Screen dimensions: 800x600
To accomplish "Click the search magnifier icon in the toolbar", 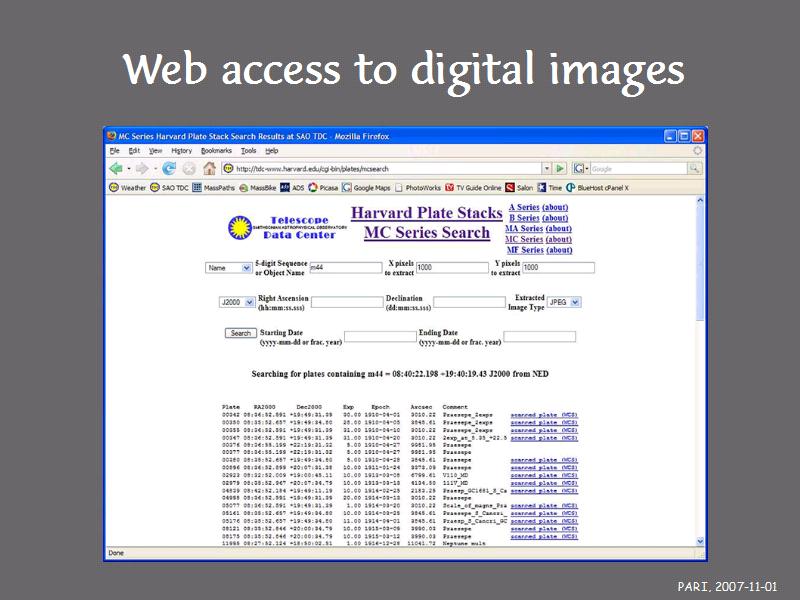I will click(694, 168).
